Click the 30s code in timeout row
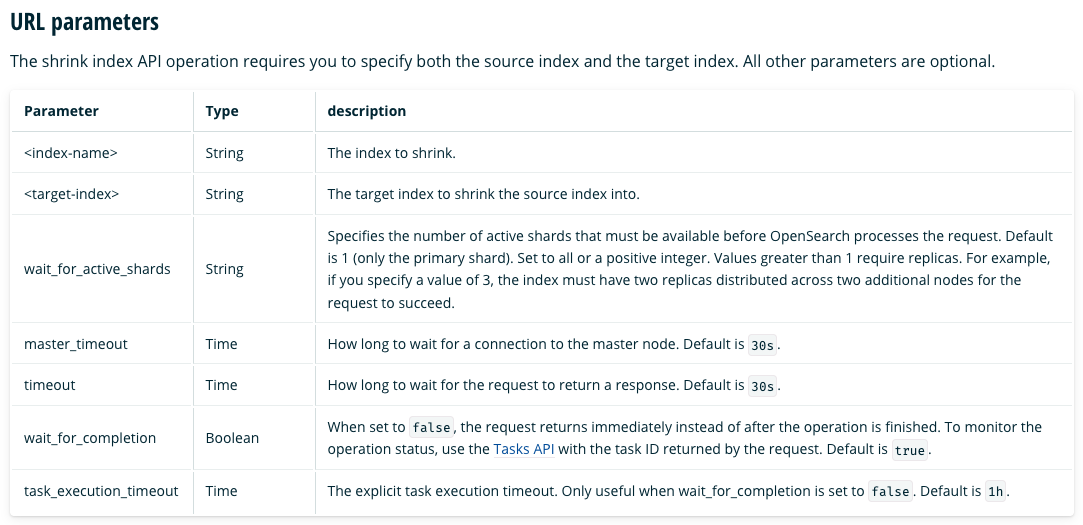1083x525 pixels. [x=763, y=387]
